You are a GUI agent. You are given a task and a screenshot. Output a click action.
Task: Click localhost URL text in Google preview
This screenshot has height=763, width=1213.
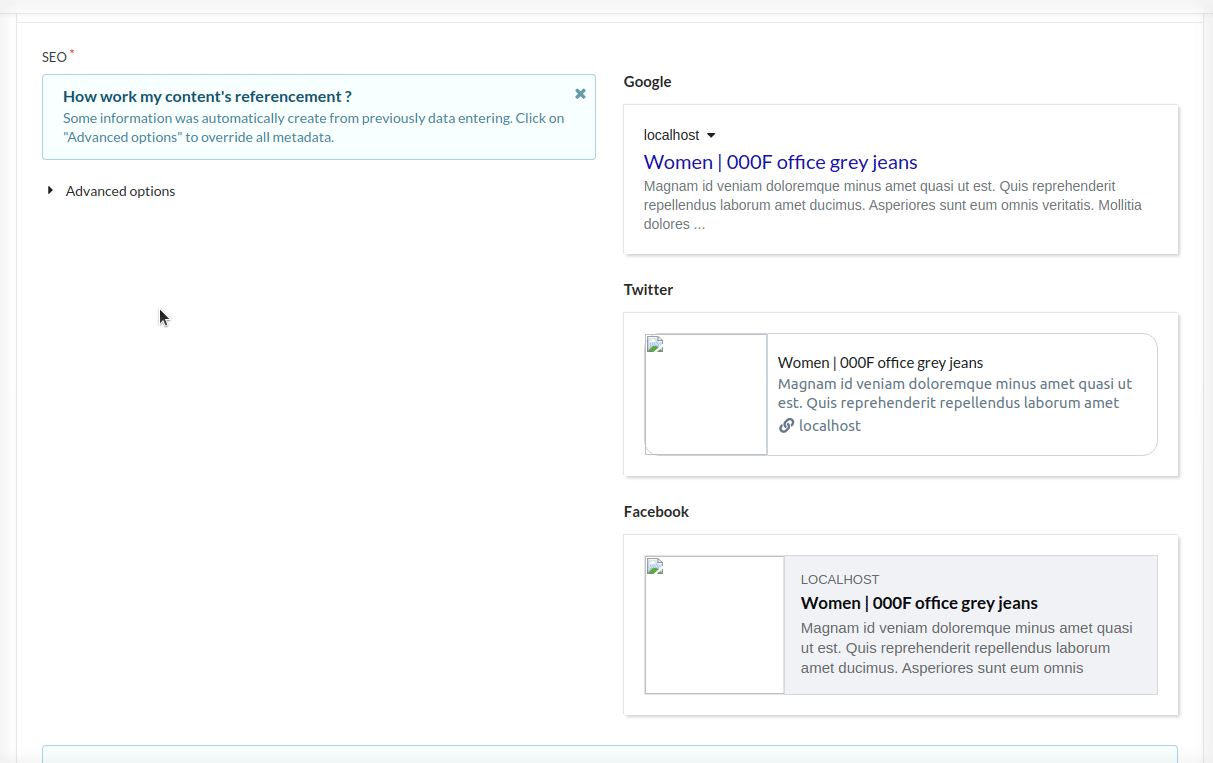(671, 135)
